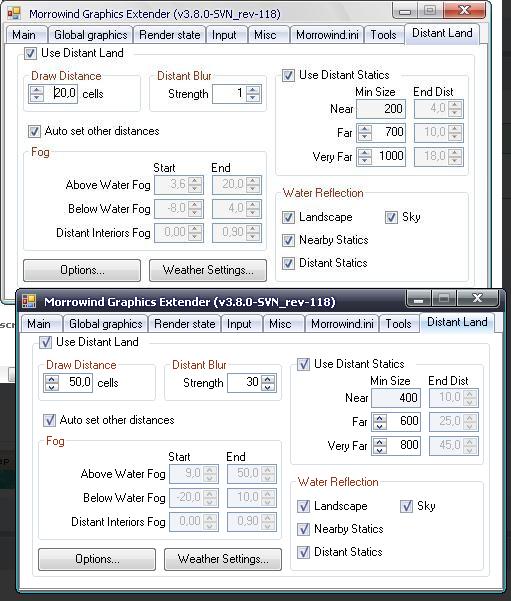
Task: Switch to the Main tab in the back window
Action: (24, 35)
